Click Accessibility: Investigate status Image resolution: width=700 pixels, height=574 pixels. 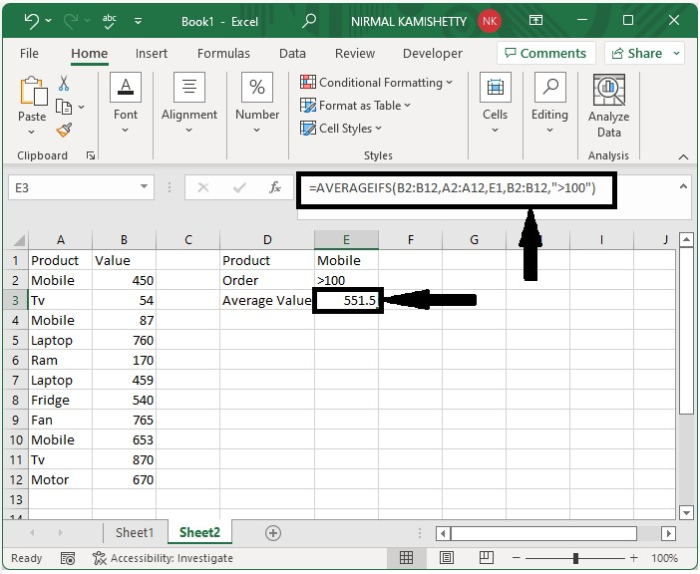point(163,558)
